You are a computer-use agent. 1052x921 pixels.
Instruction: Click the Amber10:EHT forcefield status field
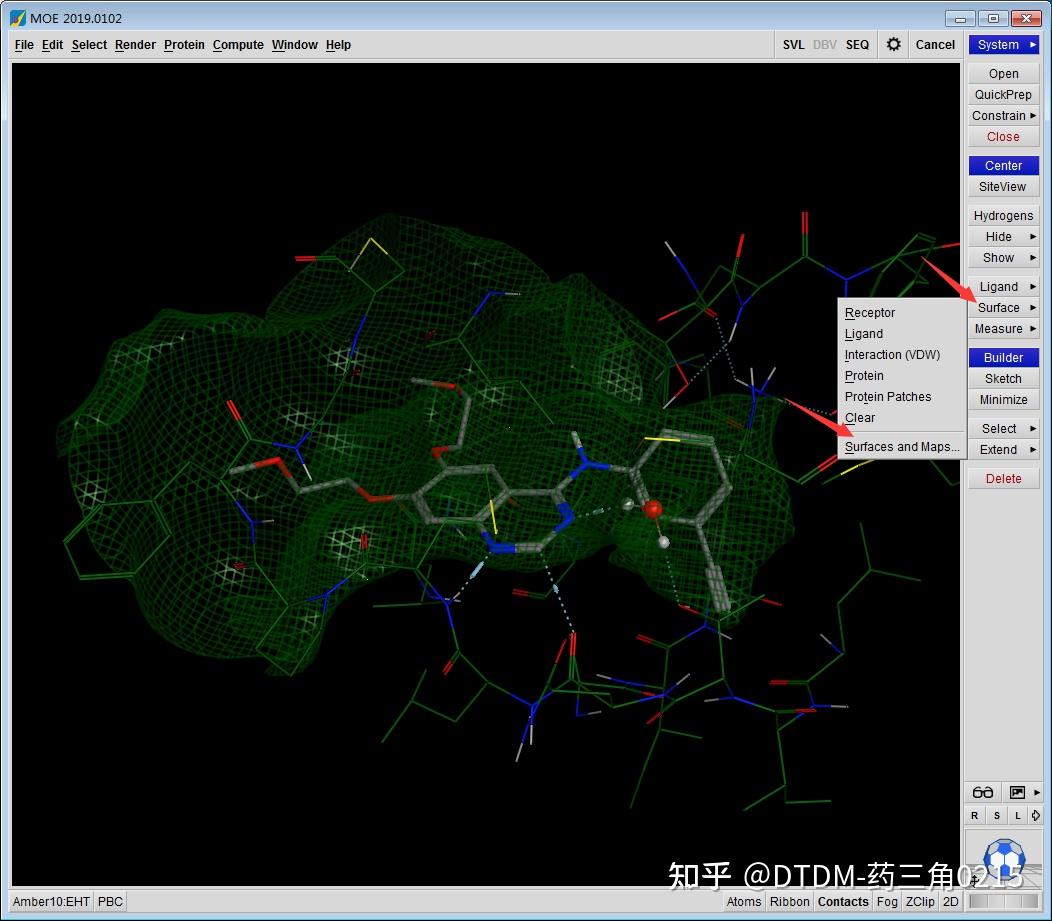[51, 901]
